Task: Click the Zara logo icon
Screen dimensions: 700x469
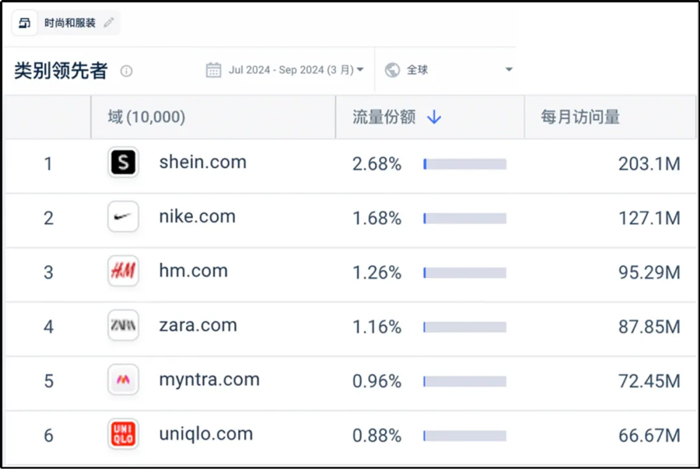Action: 122,325
